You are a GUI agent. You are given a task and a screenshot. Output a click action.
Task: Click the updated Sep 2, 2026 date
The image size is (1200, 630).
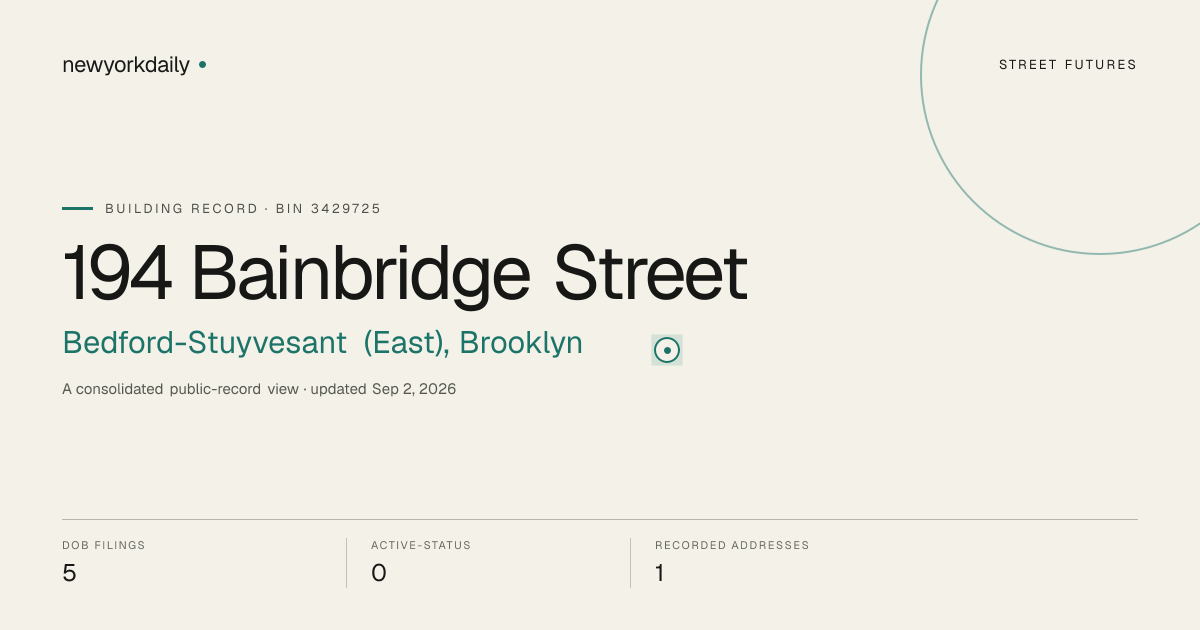tap(383, 389)
